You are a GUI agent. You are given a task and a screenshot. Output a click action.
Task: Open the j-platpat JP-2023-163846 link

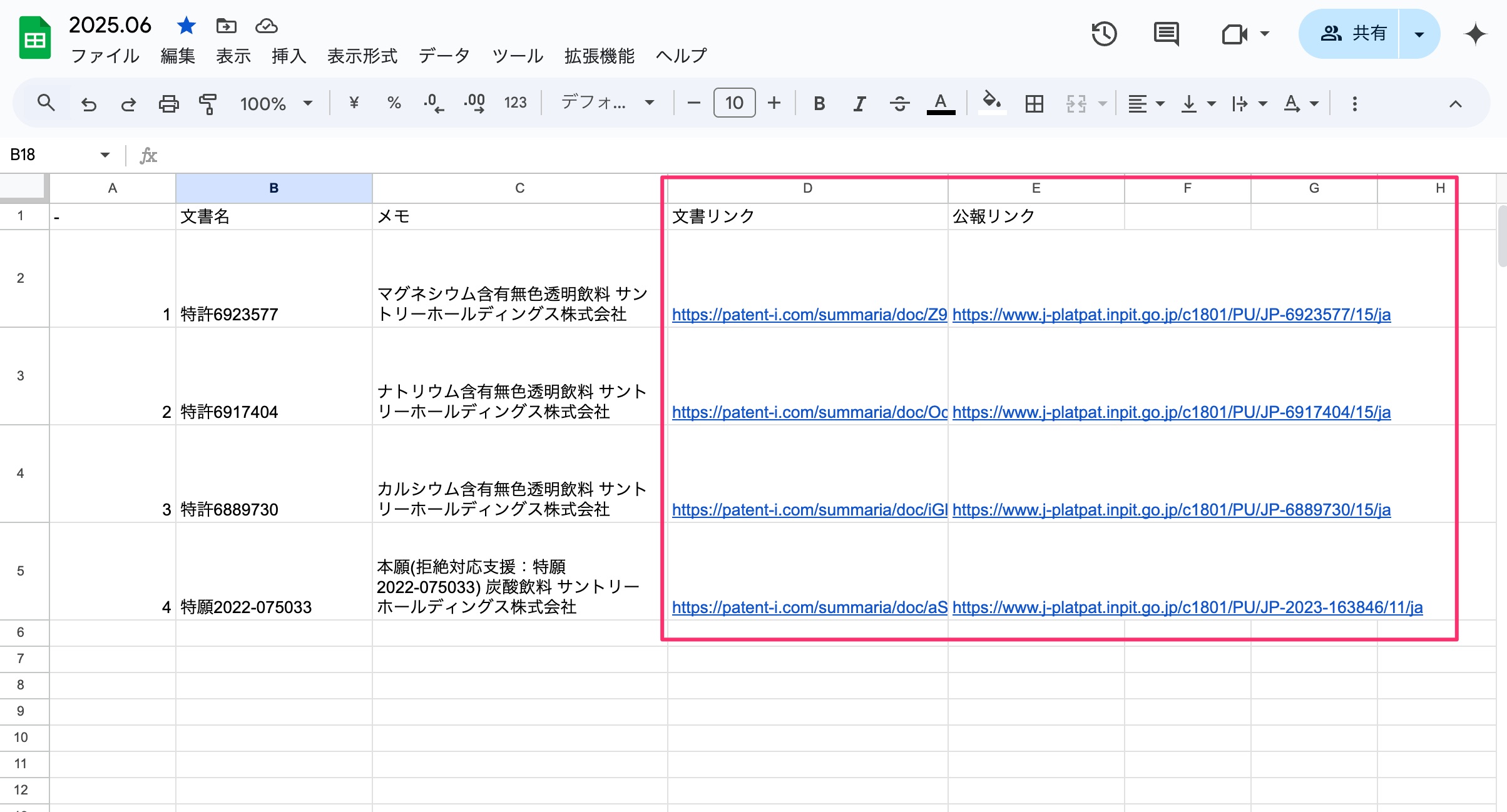[1187, 607]
